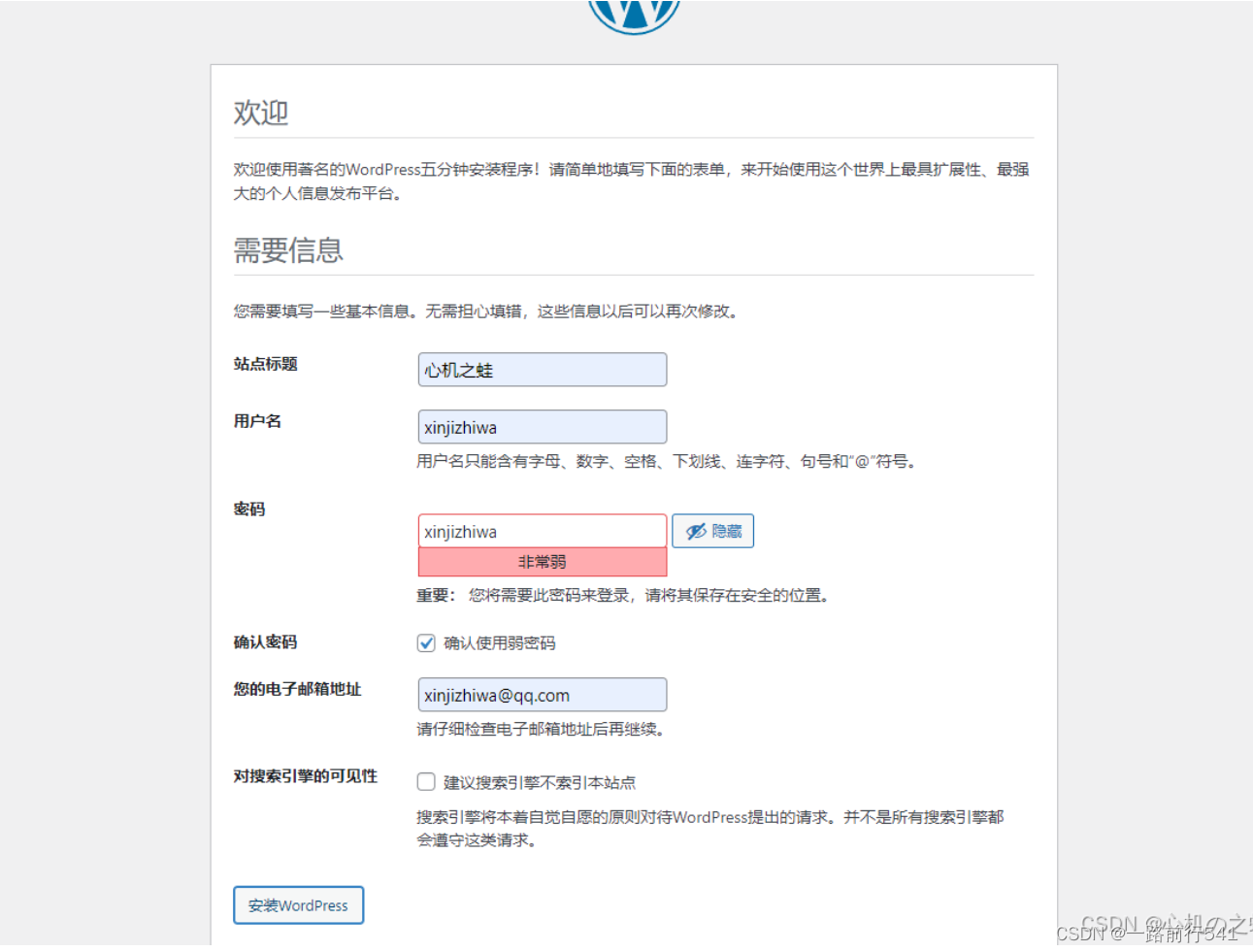1253x952 pixels.
Task: Click the 需要信息 section heading
Action: click(x=288, y=250)
